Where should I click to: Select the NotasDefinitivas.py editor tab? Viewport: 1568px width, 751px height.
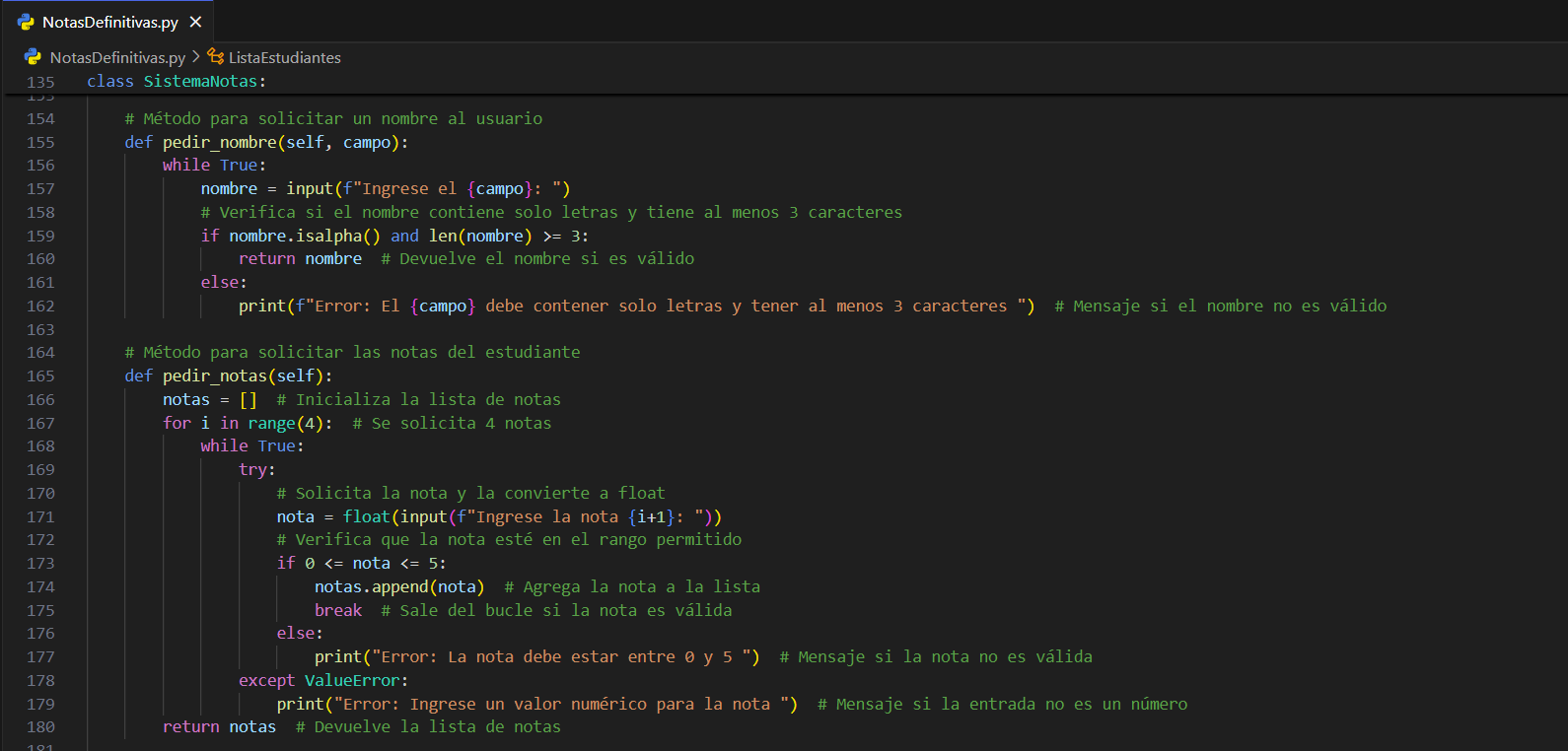click(109, 22)
